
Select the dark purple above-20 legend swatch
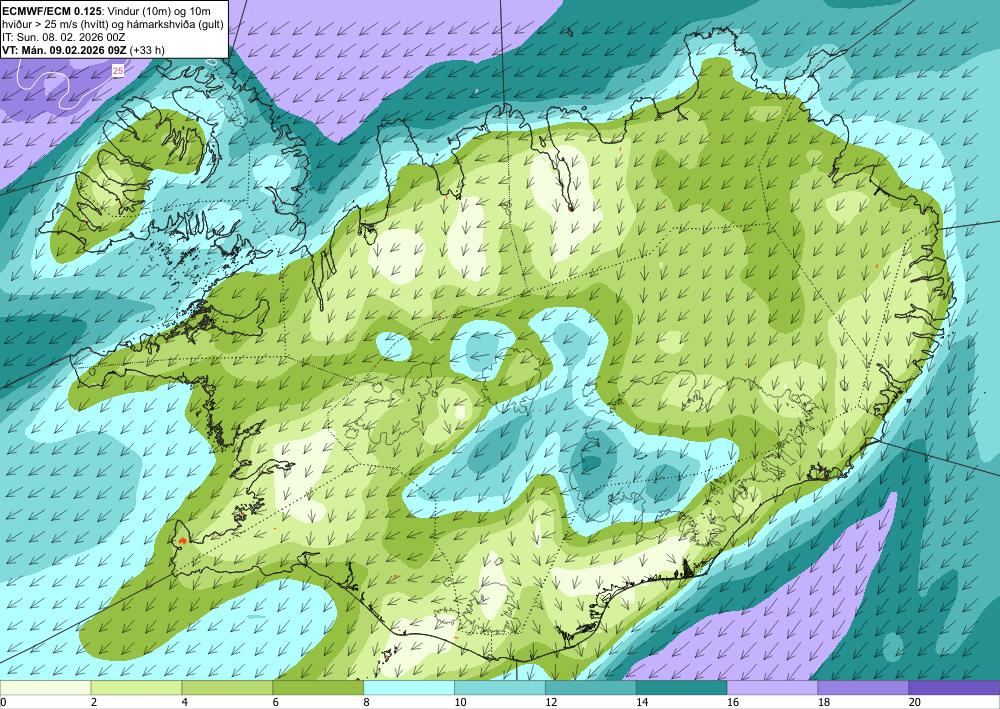(x=954, y=688)
